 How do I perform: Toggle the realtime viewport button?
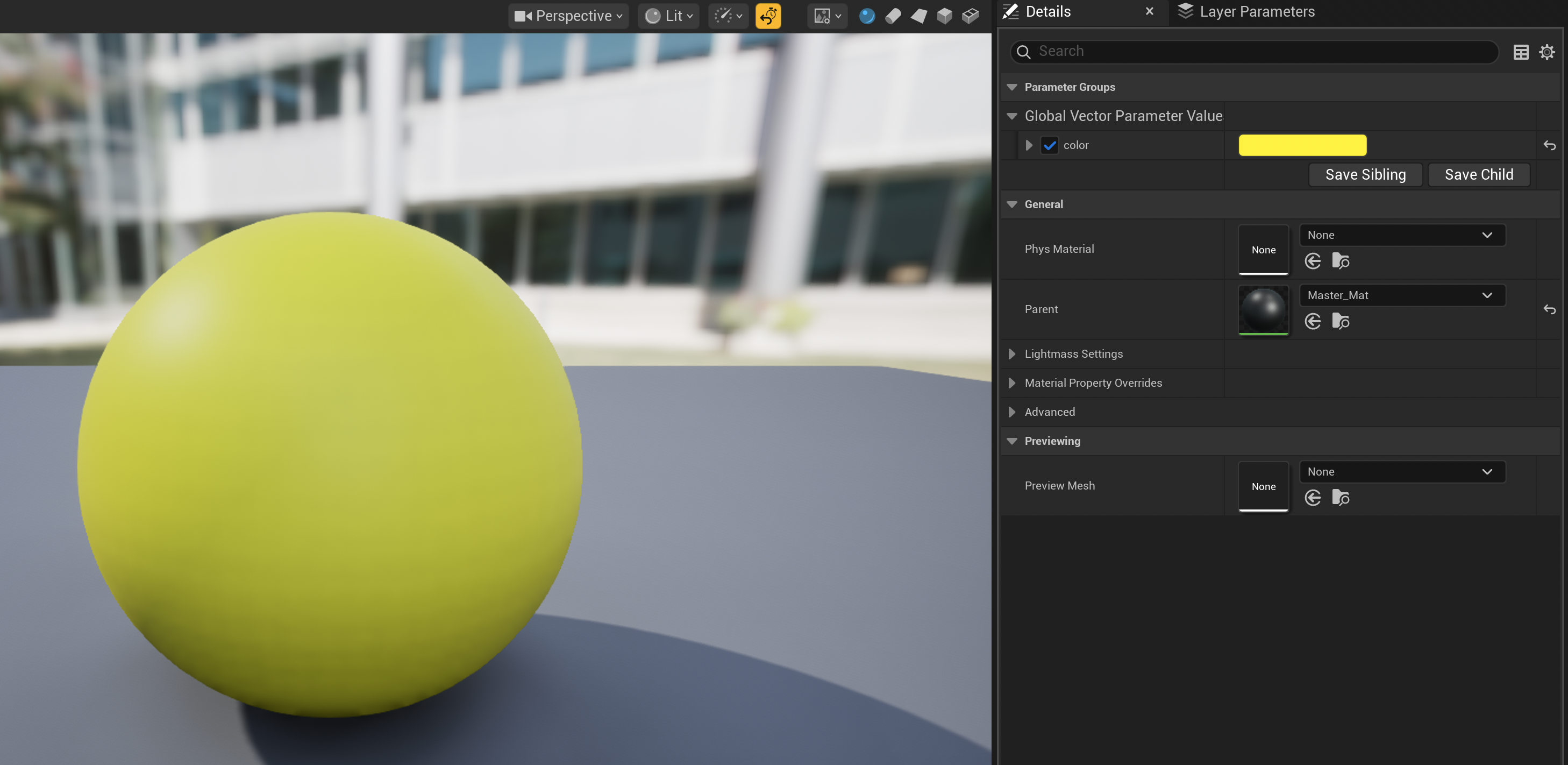pyautogui.click(x=768, y=16)
